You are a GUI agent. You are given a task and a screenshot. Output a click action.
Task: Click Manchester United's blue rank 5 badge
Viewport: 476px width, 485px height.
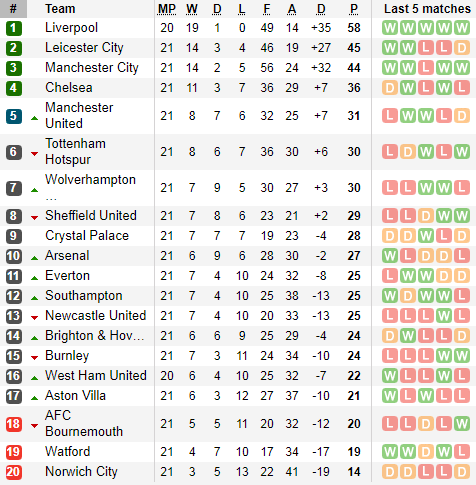click(14, 116)
